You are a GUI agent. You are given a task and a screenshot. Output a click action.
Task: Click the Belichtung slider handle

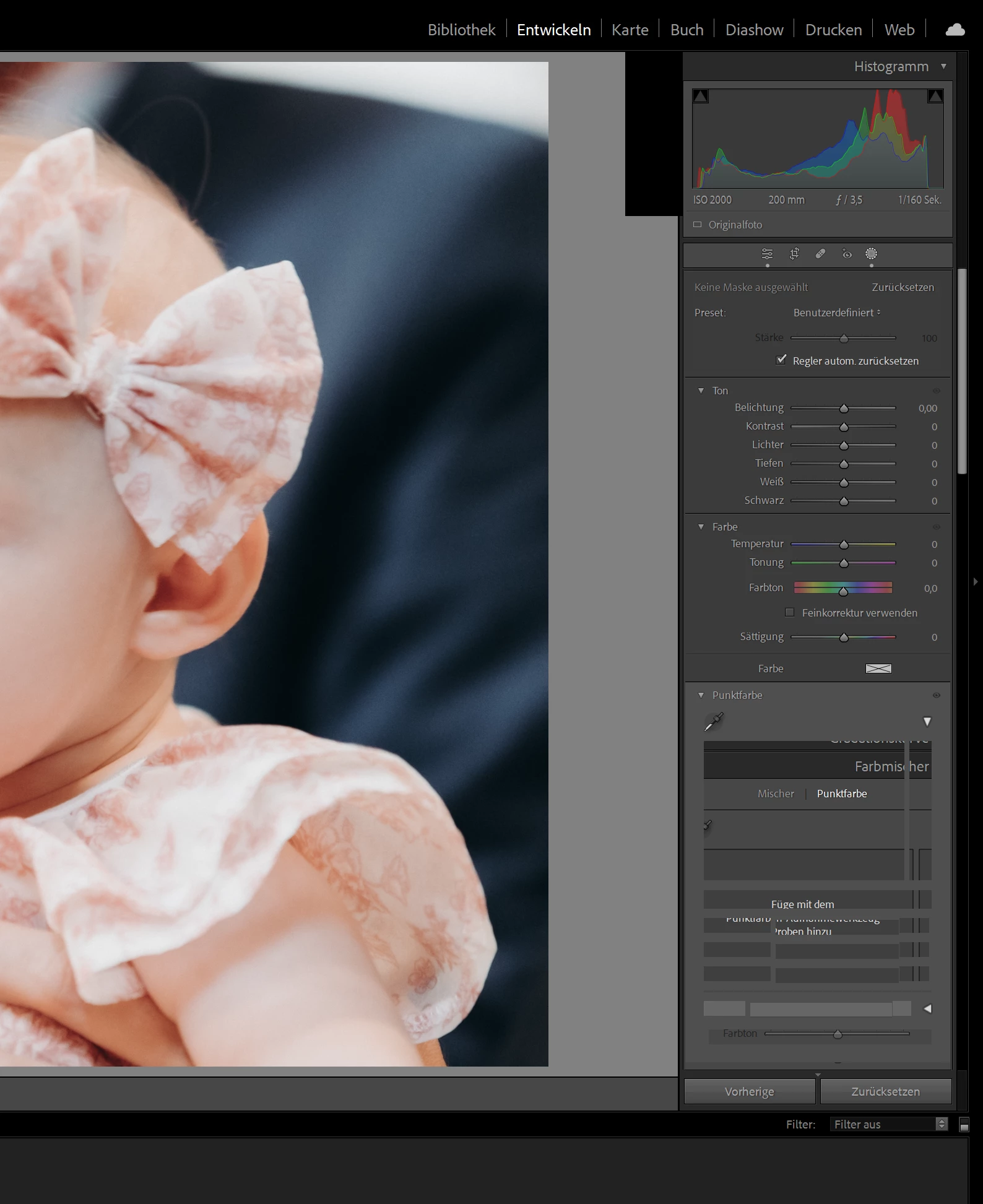click(x=844, y=409)
